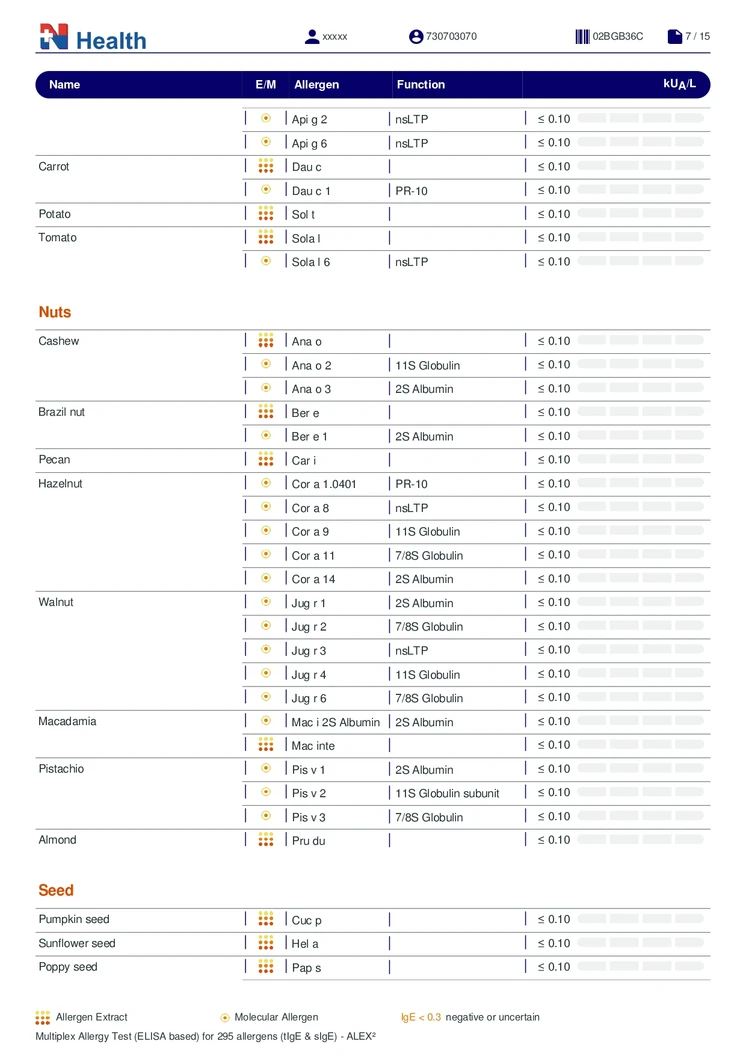The image size is (746, 1056).
Task: Click the Molecular Allergen legend icon
Action: pyautogui.click(x=225, y=1017)
